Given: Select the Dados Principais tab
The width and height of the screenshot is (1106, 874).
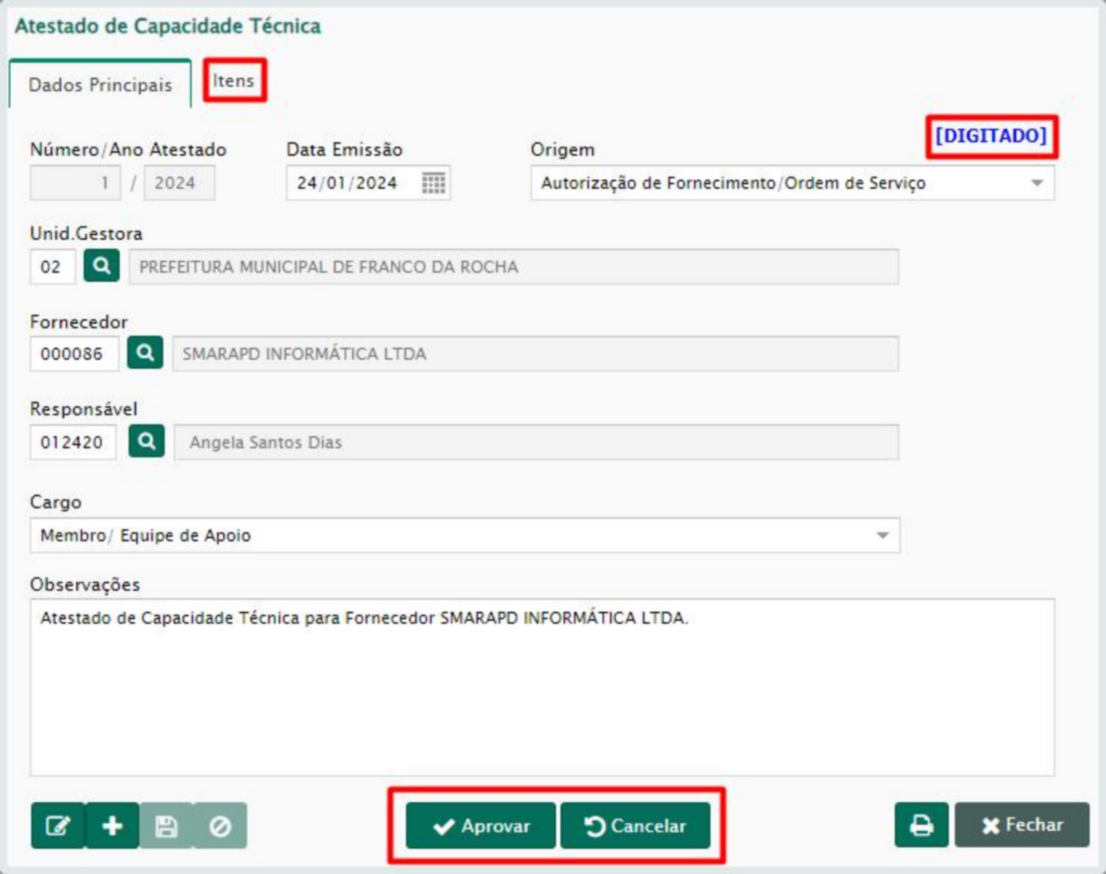Looking at the screenshot, I should pyautogui.click(x=100, y=85).
